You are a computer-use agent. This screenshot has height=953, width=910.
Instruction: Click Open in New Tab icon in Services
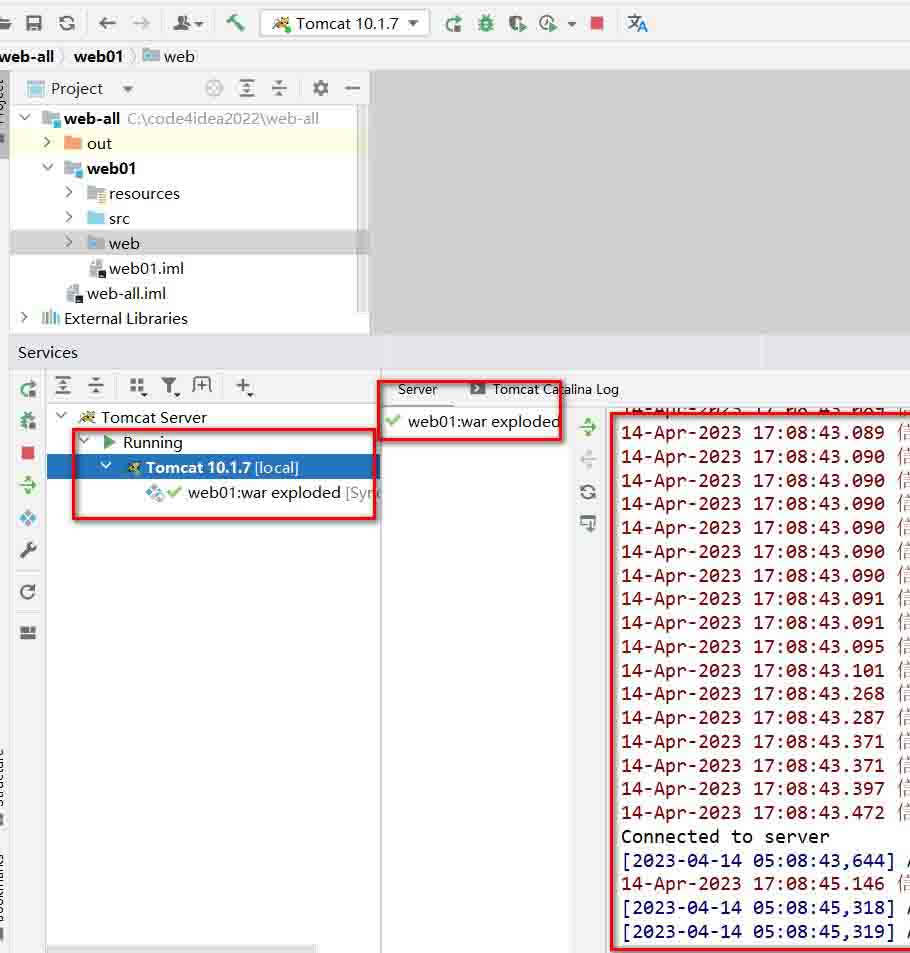tap(202, 385)
